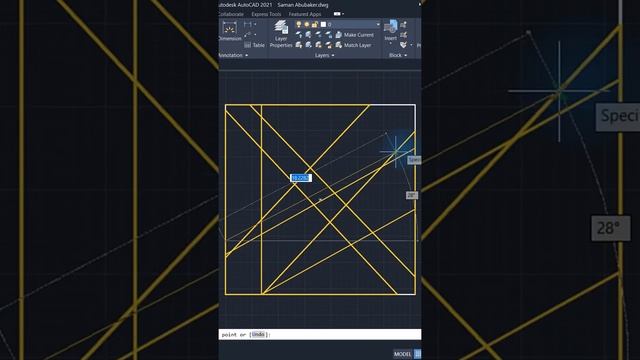This screenshot has width=640, height=360.
Task: Click the layer Isolate icon
Action: point(309,35)
